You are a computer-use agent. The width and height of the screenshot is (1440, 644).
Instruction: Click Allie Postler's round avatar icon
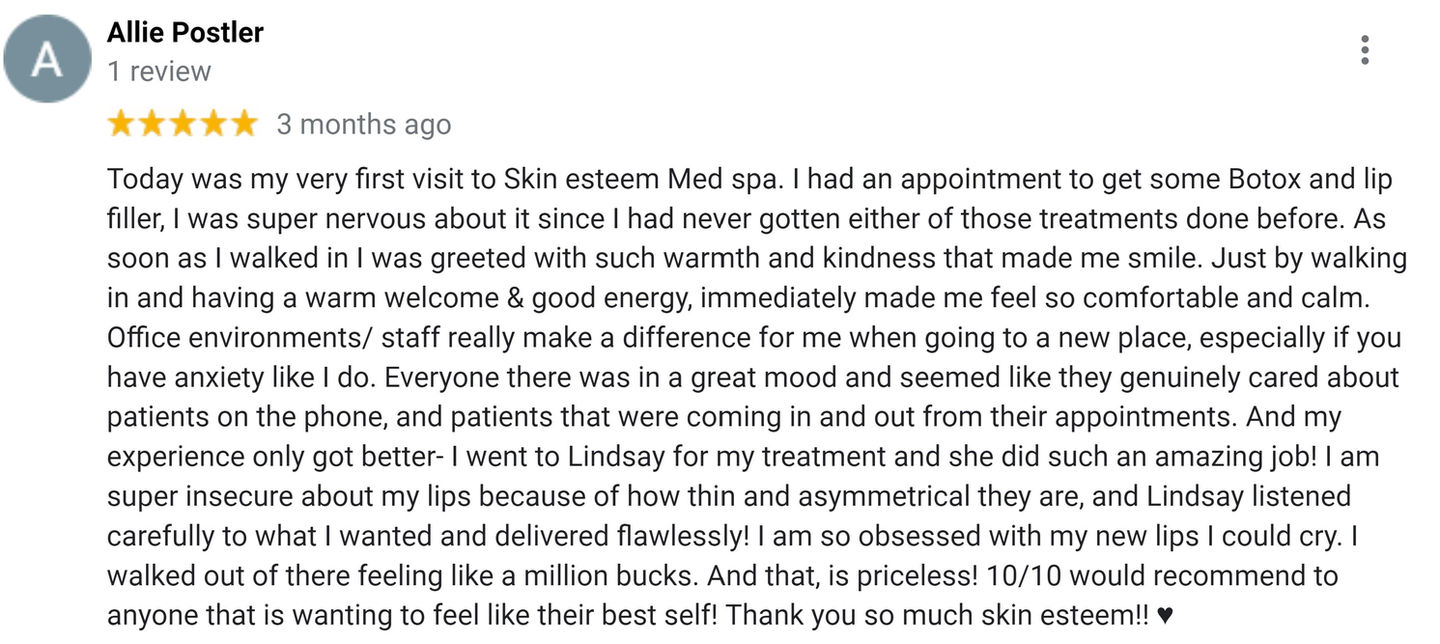pos(47,59)
